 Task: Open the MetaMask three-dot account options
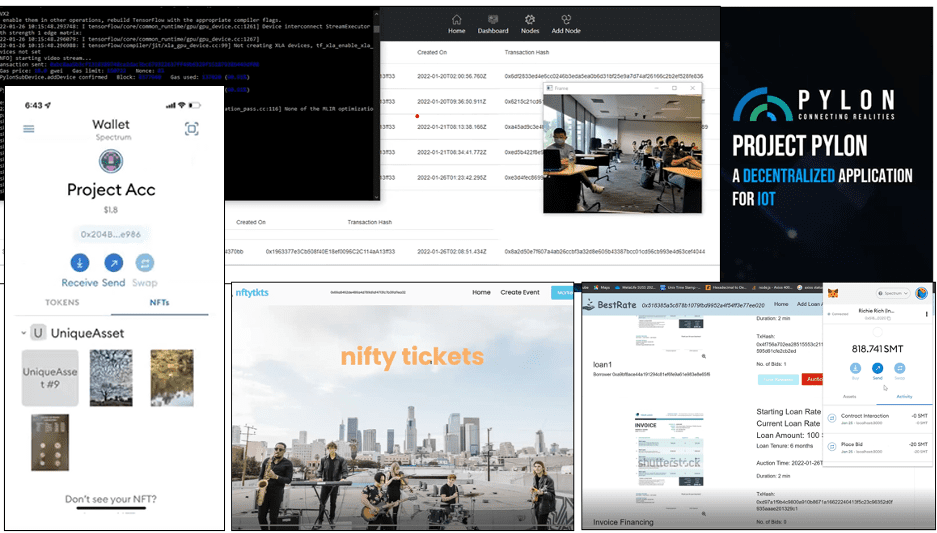[x=926, y=314]
